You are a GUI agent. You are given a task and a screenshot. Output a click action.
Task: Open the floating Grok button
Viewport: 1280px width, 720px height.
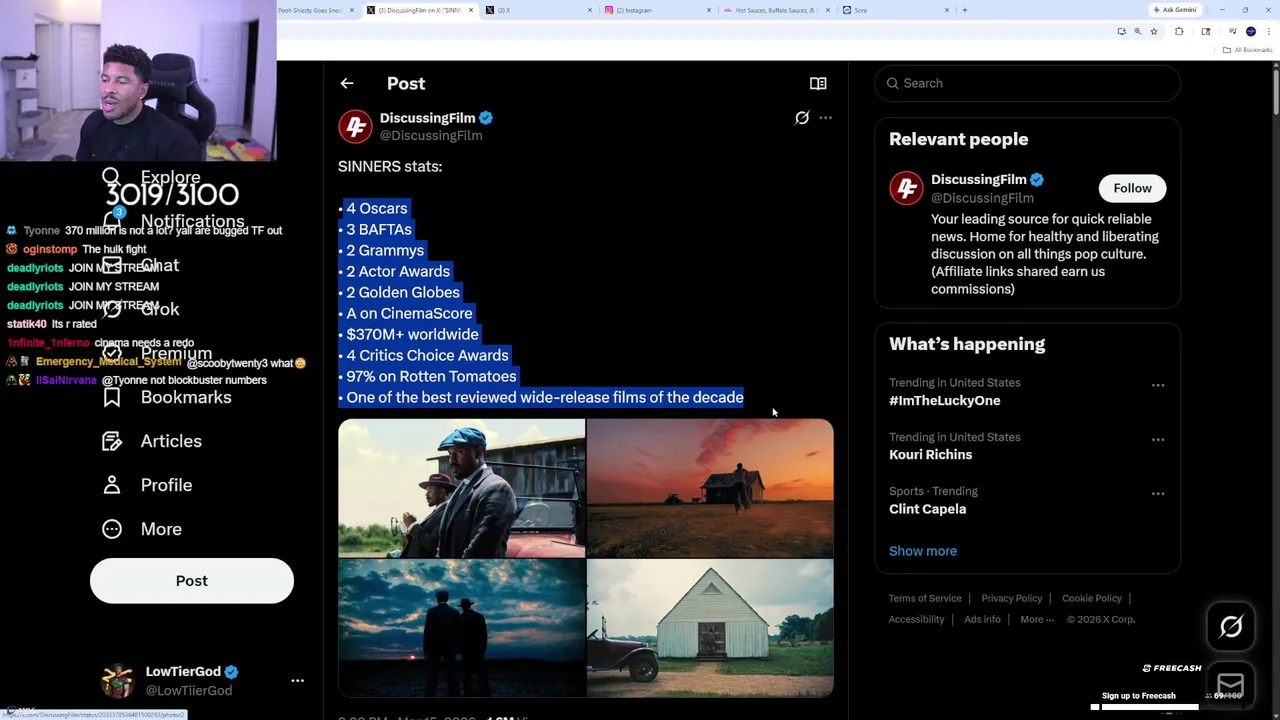click(1231, 627)
